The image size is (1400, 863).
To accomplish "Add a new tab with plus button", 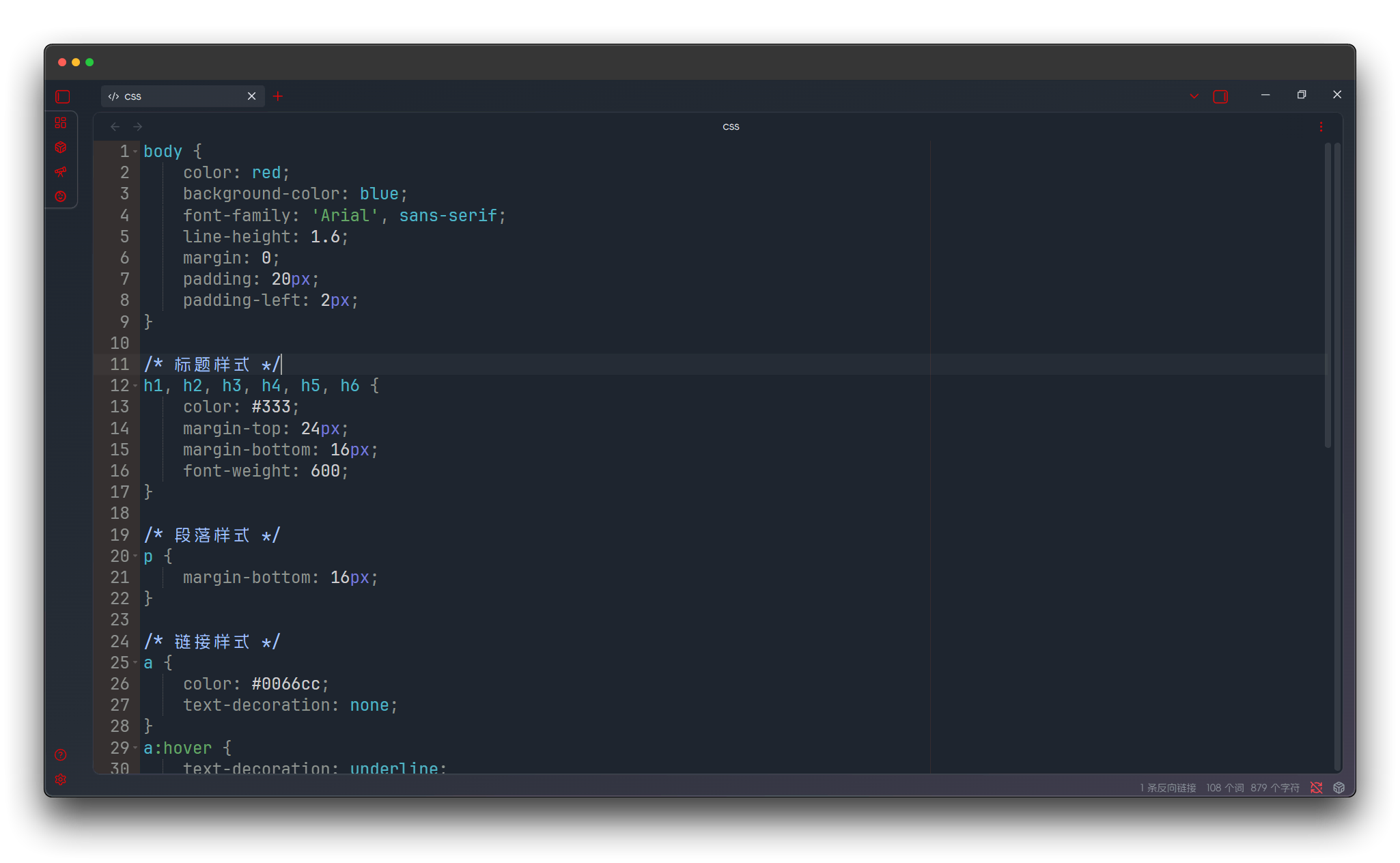I will [278, 96].
